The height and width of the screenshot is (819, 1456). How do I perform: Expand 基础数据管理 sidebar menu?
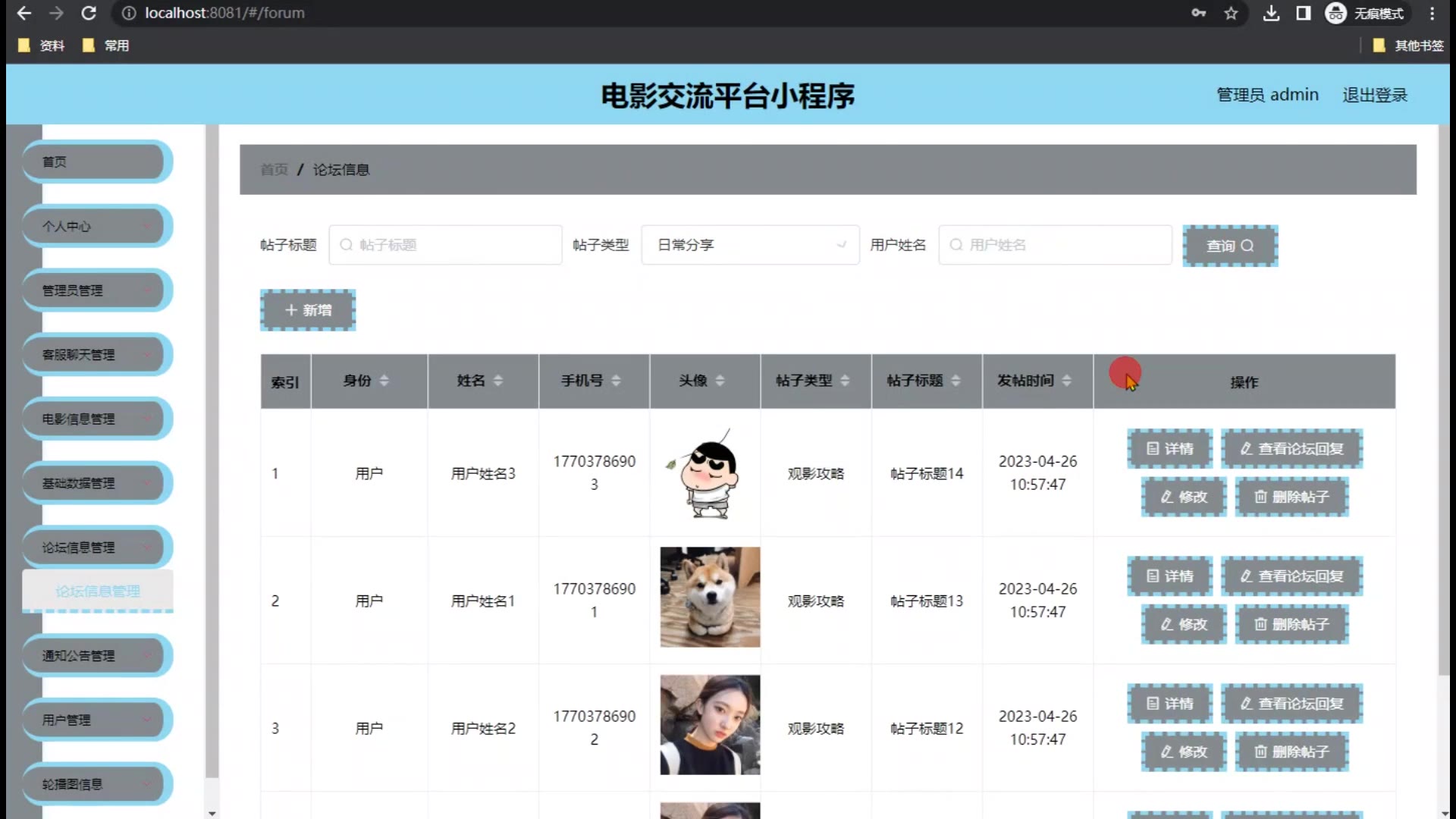(x=97, y=483)
